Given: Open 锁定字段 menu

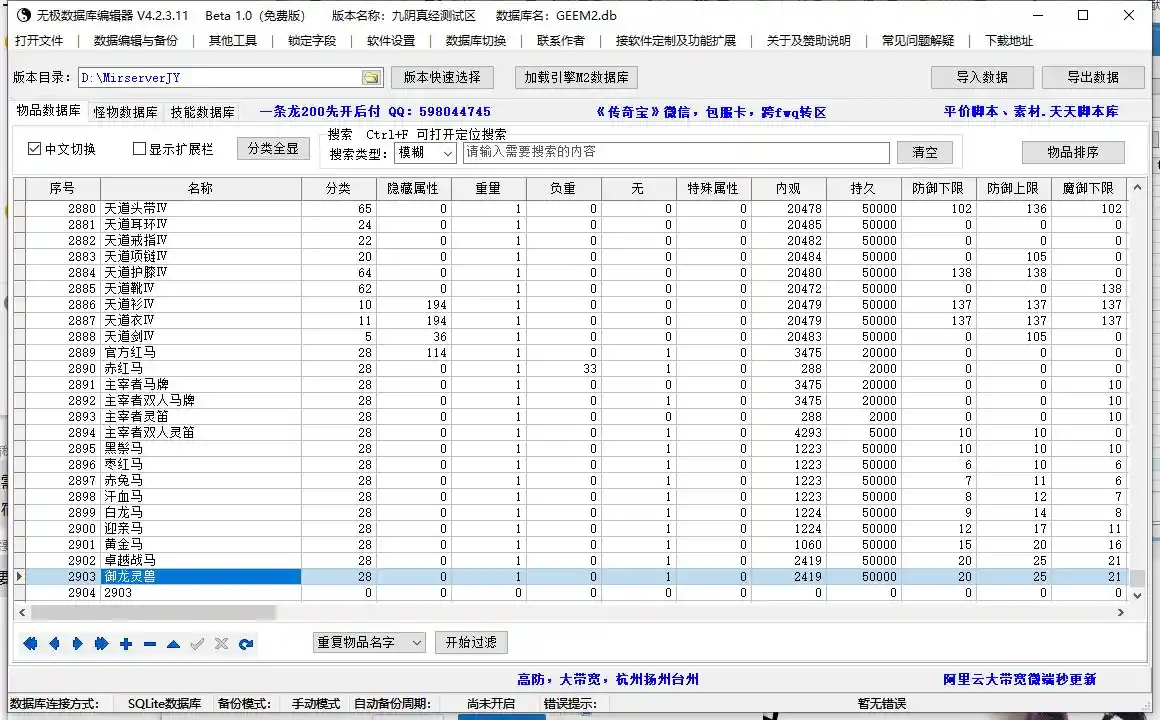Looking at the screenshot, I should coord(312,41).
